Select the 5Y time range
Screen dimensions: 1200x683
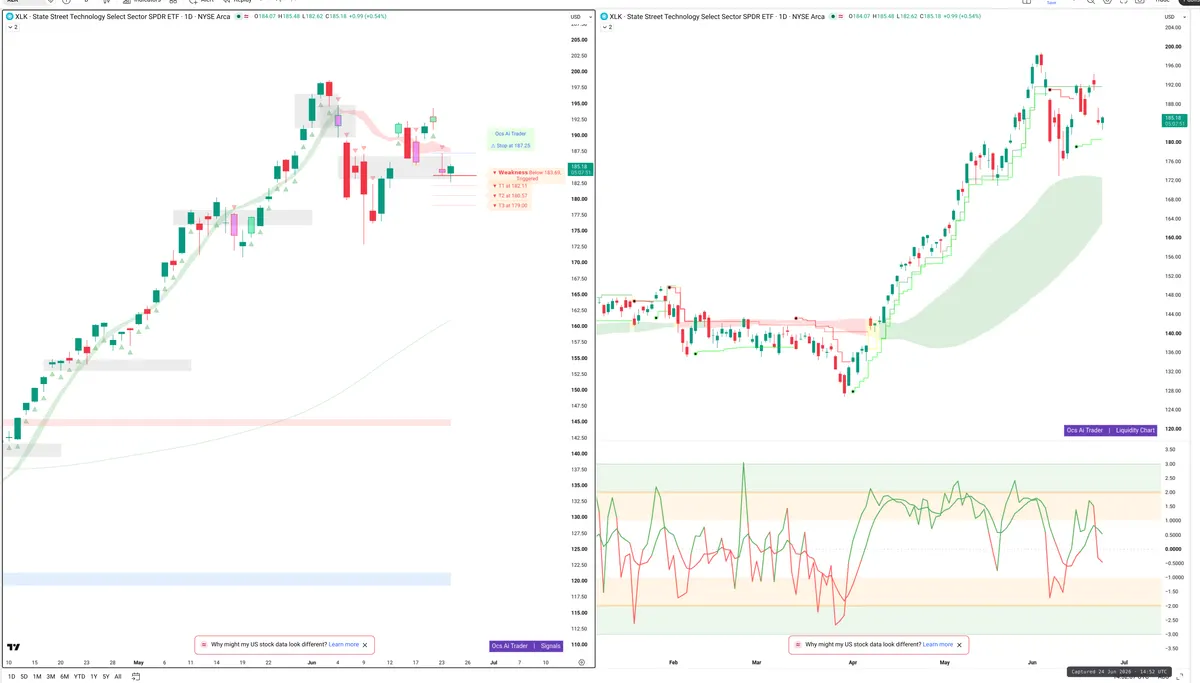tap(106, 677)
